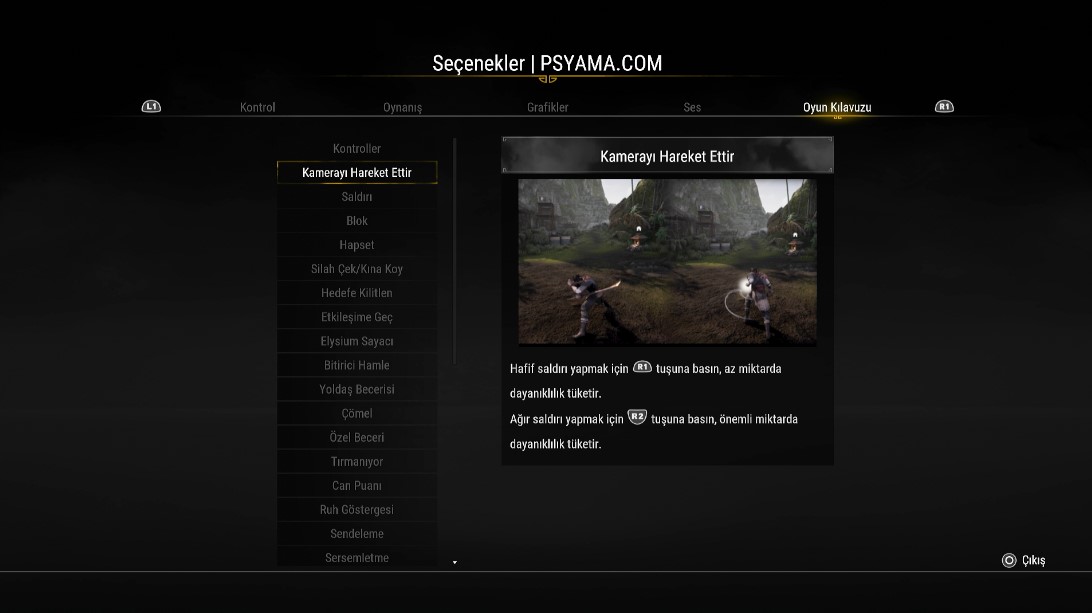
Task: Open the Elysium Sayacı guide entry
Action: [357, 341]
